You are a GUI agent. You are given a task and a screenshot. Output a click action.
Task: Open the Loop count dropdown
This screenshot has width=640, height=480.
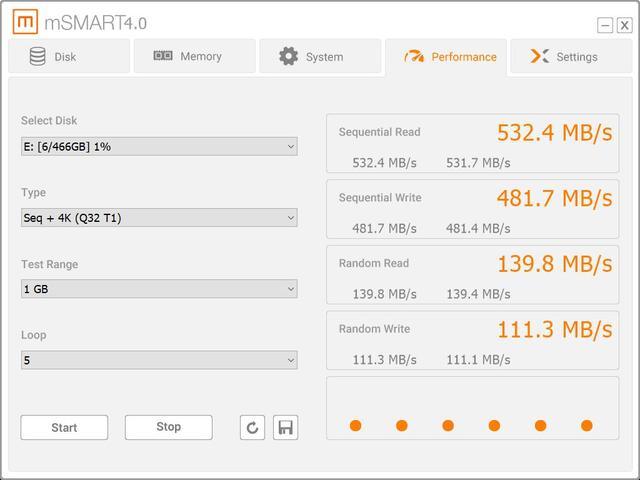(159, 360)
